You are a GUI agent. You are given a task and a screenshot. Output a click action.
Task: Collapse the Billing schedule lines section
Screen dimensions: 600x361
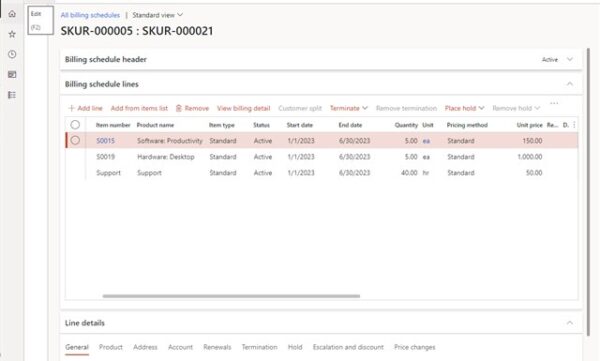point(570,84)
